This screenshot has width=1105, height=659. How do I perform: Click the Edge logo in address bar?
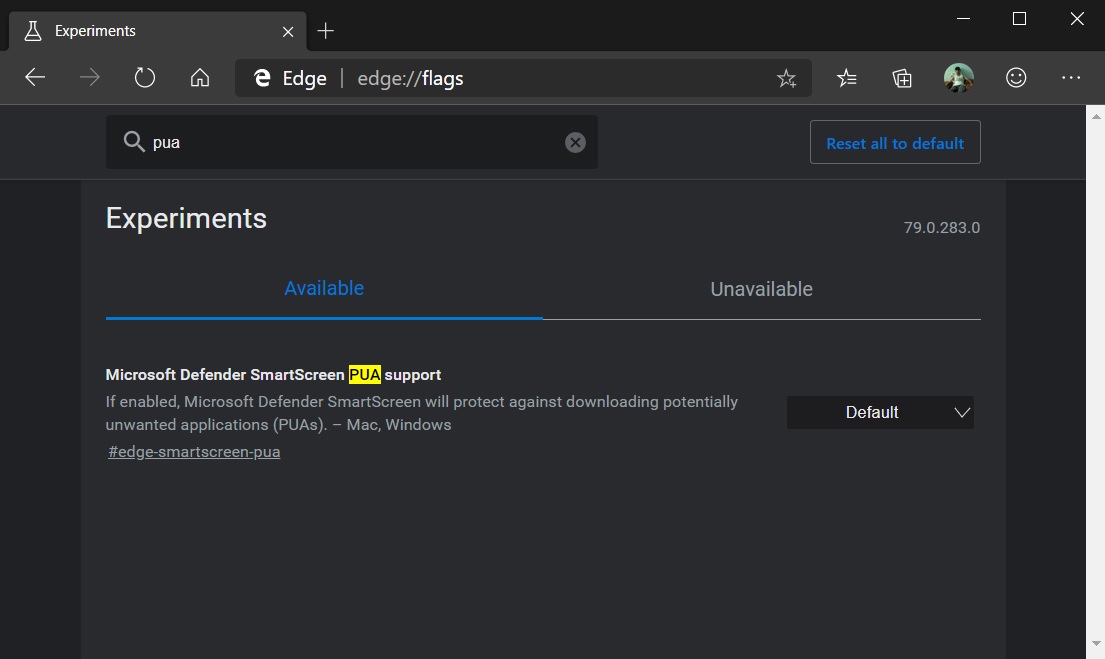tap(262, 78)
